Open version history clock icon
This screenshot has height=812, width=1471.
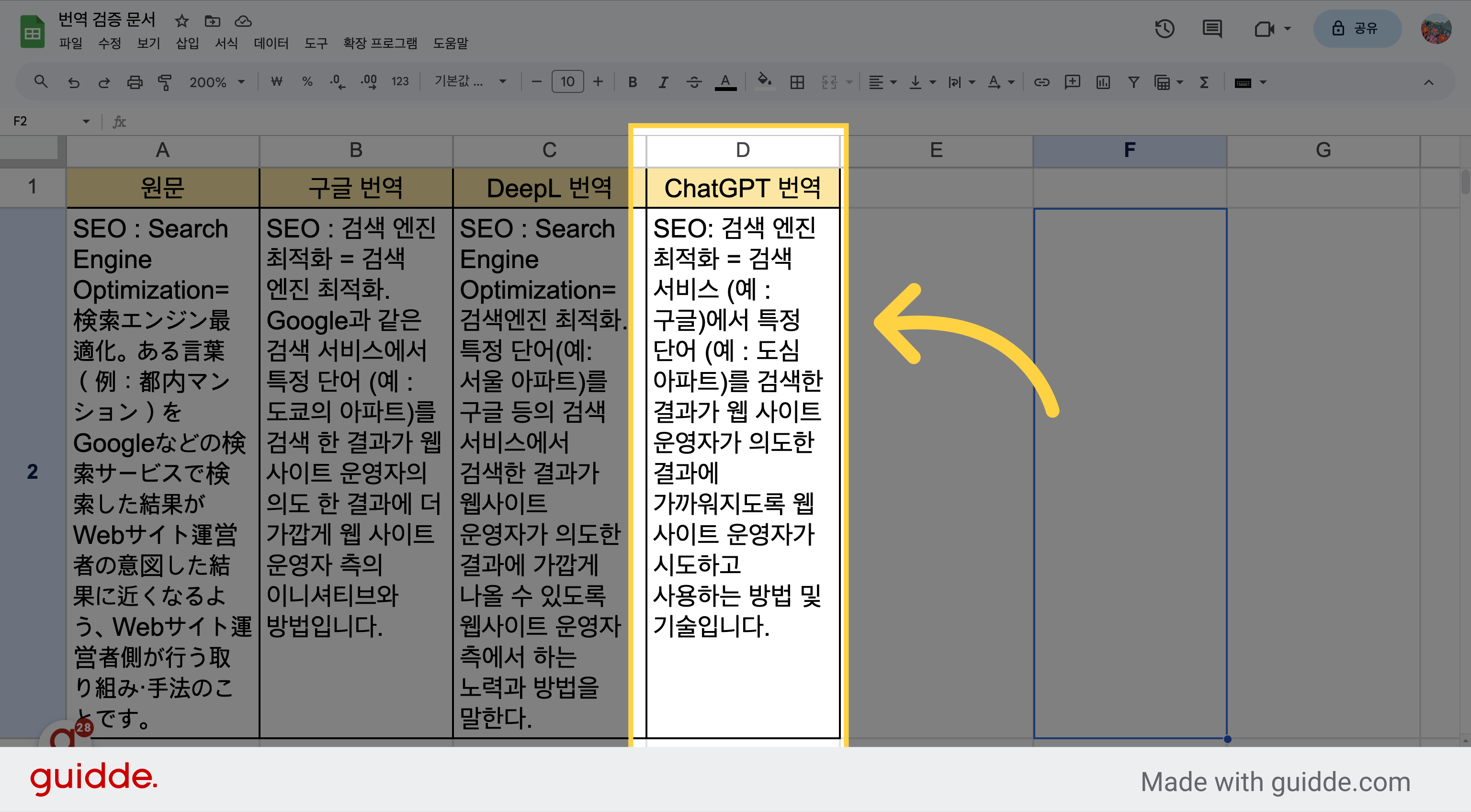click(1165, 29)
